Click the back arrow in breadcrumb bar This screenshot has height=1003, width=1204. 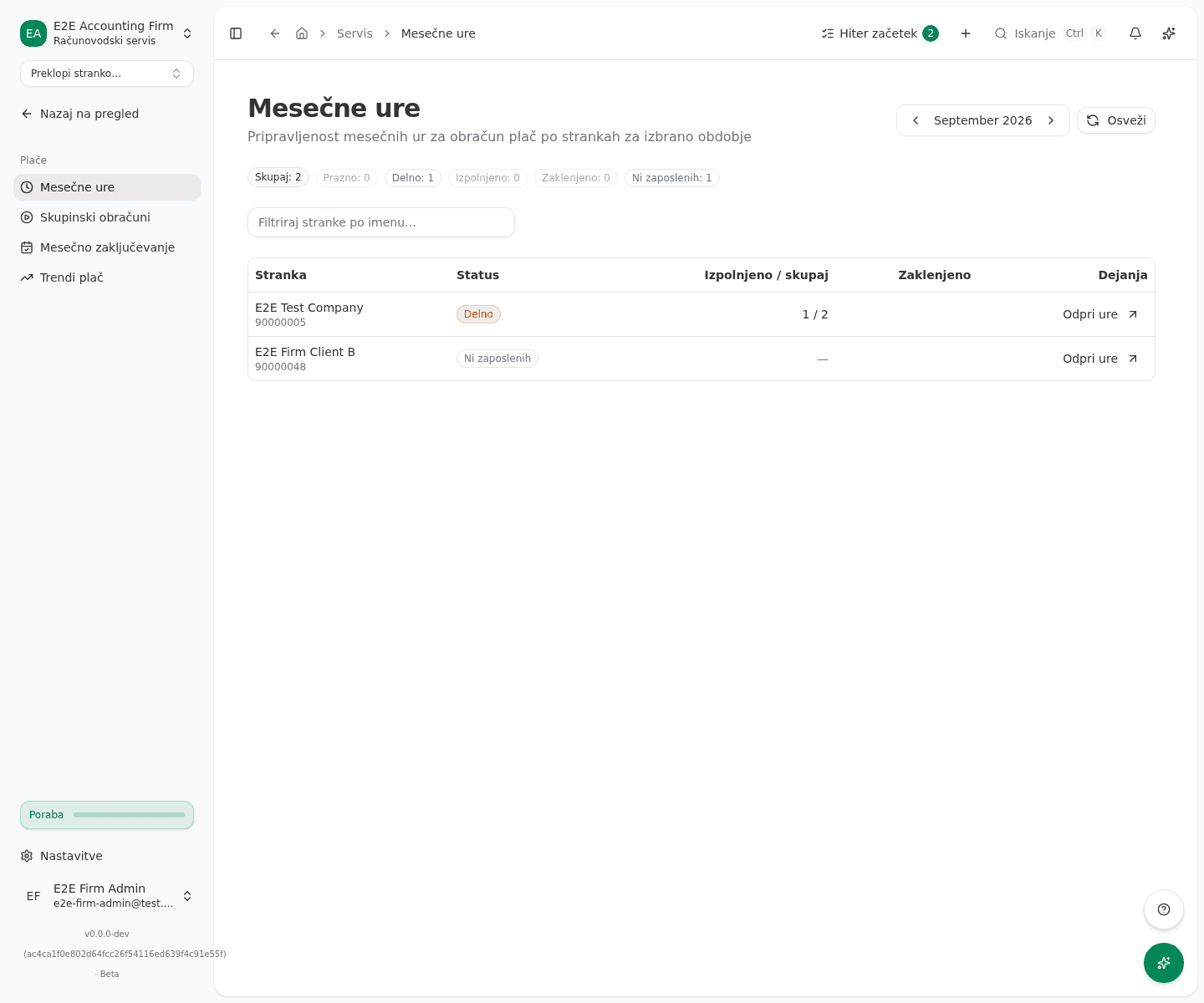pos(275,33)
